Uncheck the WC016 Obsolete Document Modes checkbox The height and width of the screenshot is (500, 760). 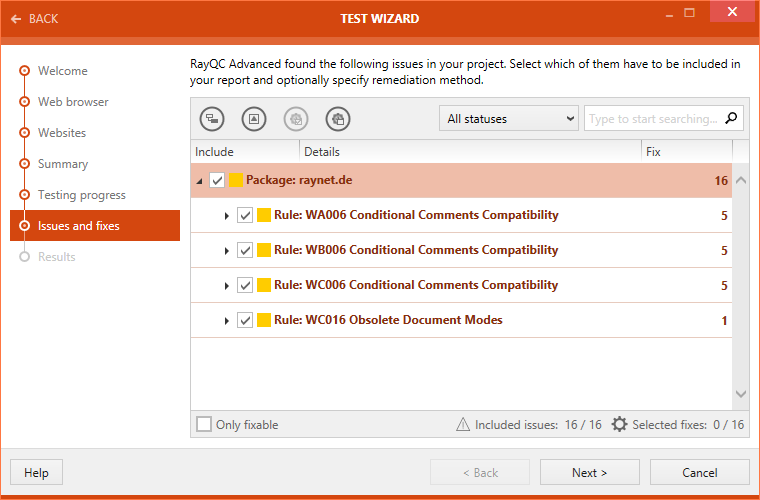245,320
